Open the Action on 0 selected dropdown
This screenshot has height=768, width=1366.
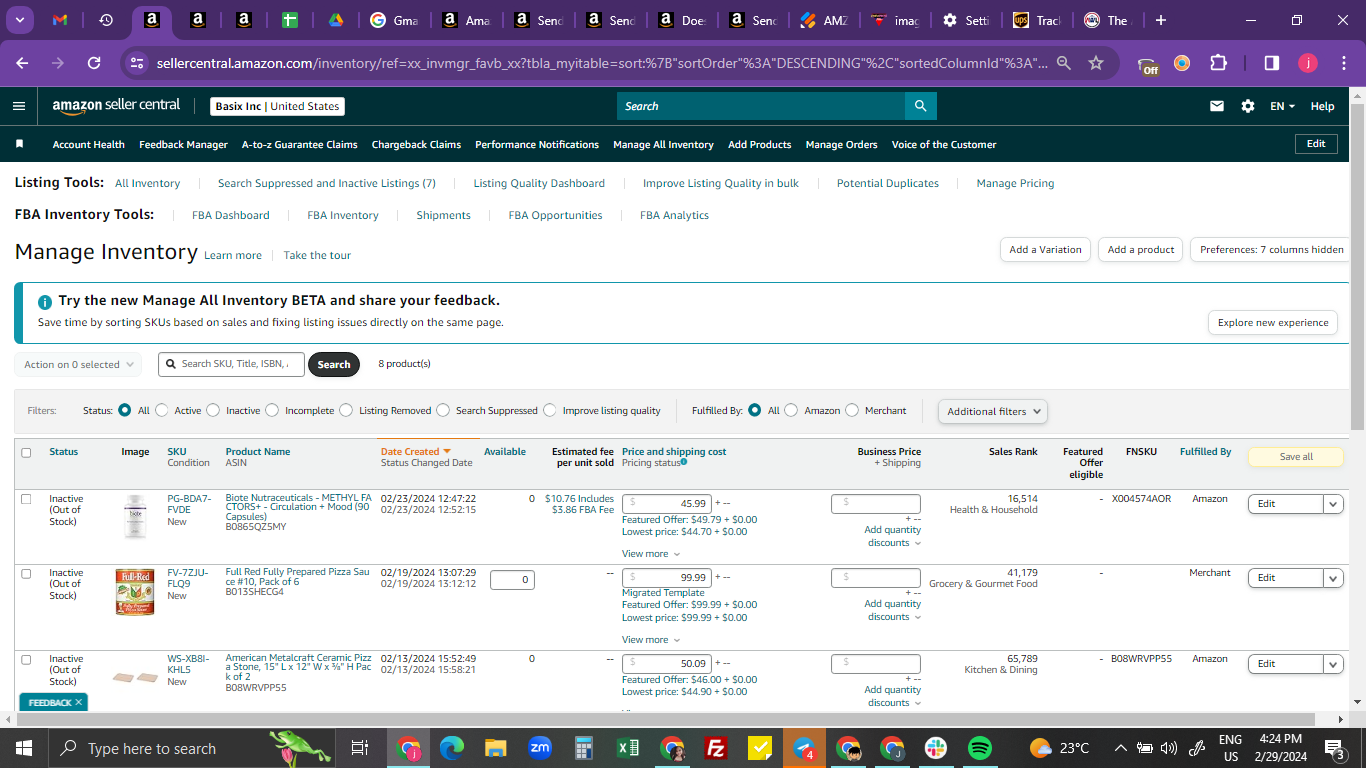tap(78, 365)
